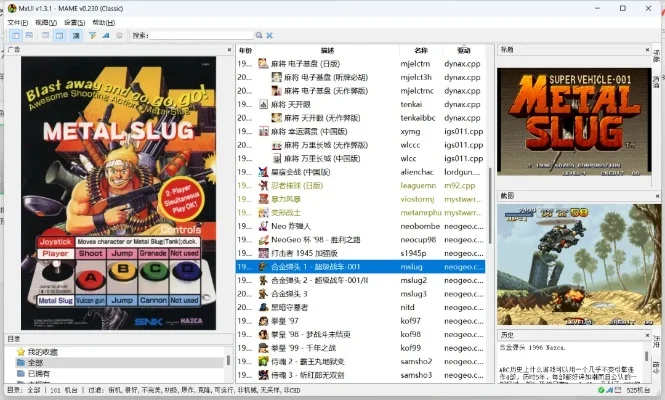Clear the search with the blue X icon
The image size is (665, 400).
coord(269,36)
